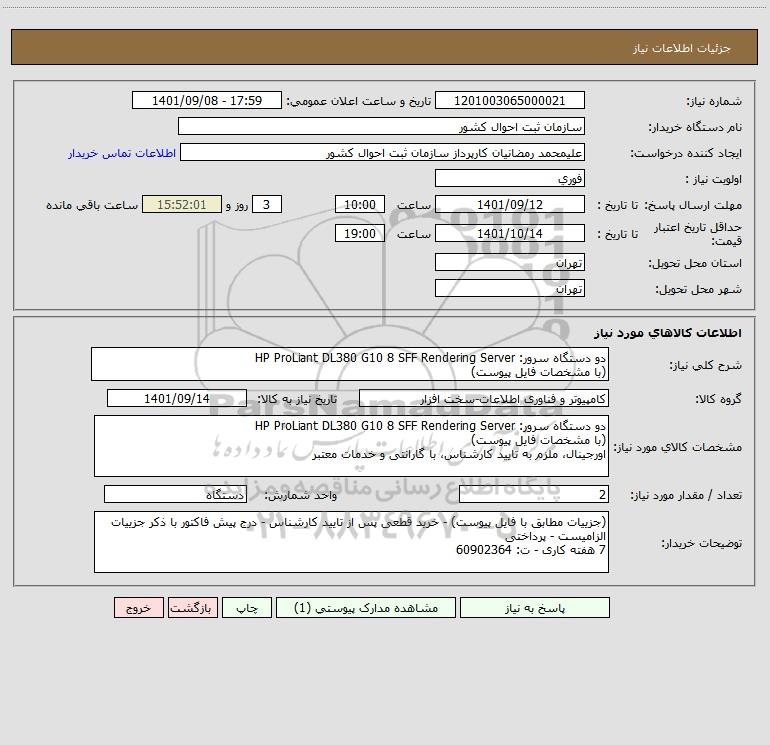Click the 'شماره نیاز:' label

[x=714, y=101]
